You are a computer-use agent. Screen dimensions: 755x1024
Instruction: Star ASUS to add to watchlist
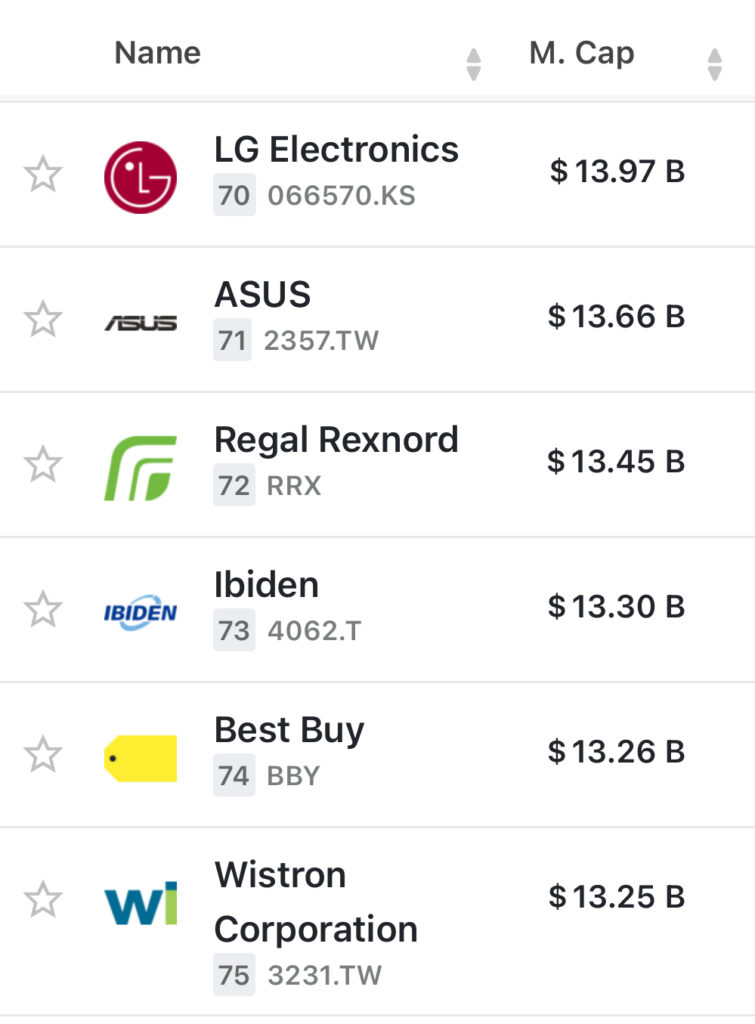coord(43,320)
